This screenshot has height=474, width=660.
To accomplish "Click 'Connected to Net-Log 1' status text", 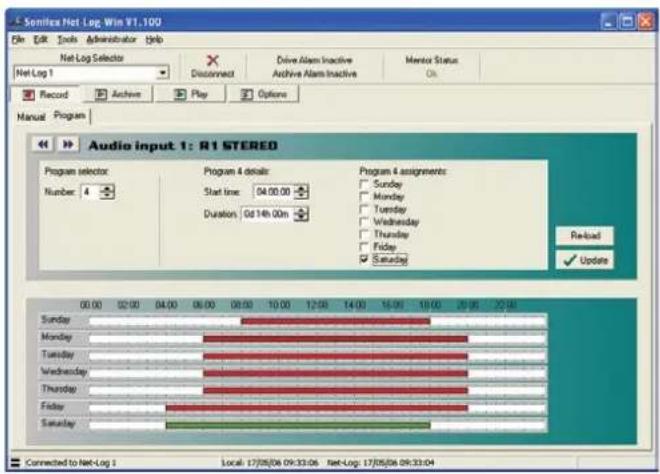I will pyautogui.click(x=71, y=463).
